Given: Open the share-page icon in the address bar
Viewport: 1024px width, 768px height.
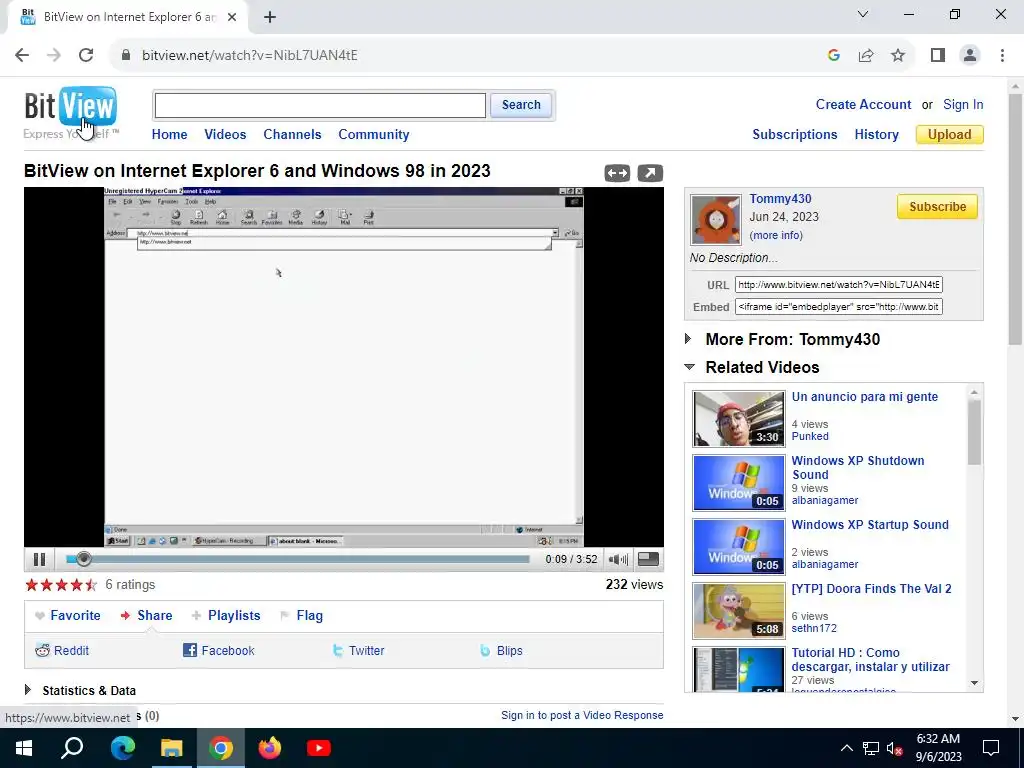Looking at the screenshot, I should (x=866, y=56).
